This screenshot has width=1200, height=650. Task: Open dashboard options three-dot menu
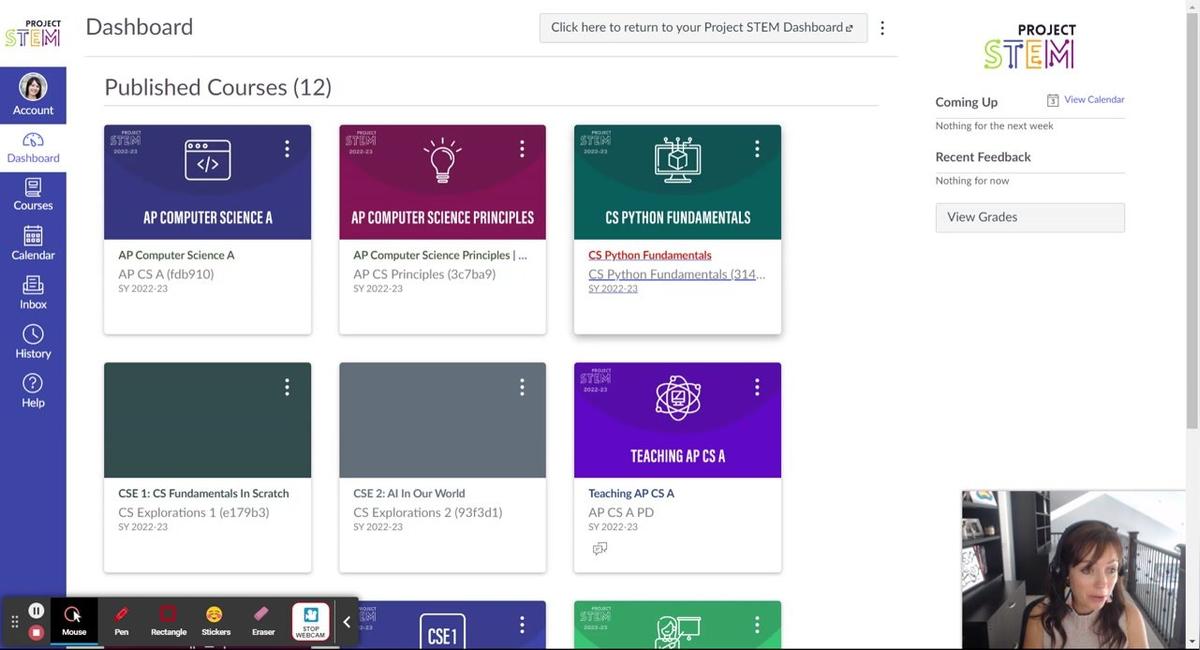point(882,28)
